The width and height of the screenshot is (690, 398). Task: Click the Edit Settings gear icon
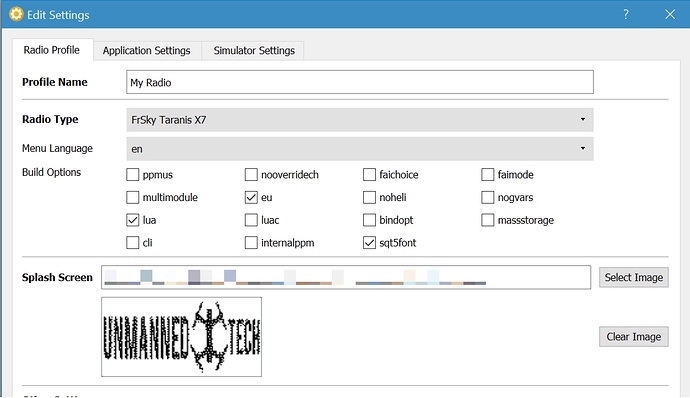pyautogui.click(x=16, y=14)
